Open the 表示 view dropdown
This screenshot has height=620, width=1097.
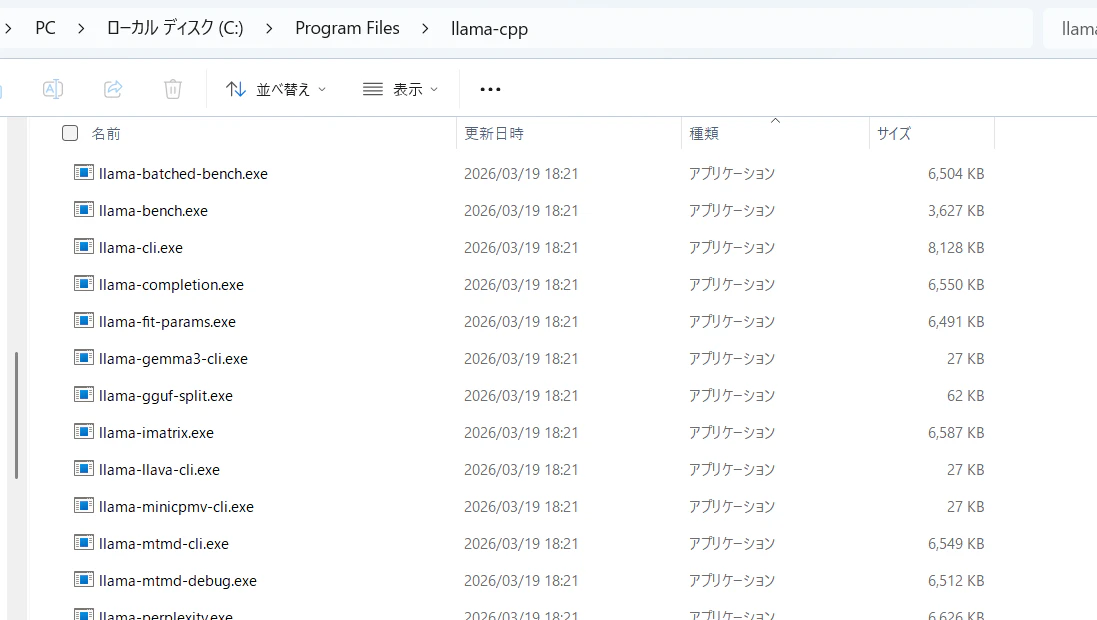tap(401, 89)
